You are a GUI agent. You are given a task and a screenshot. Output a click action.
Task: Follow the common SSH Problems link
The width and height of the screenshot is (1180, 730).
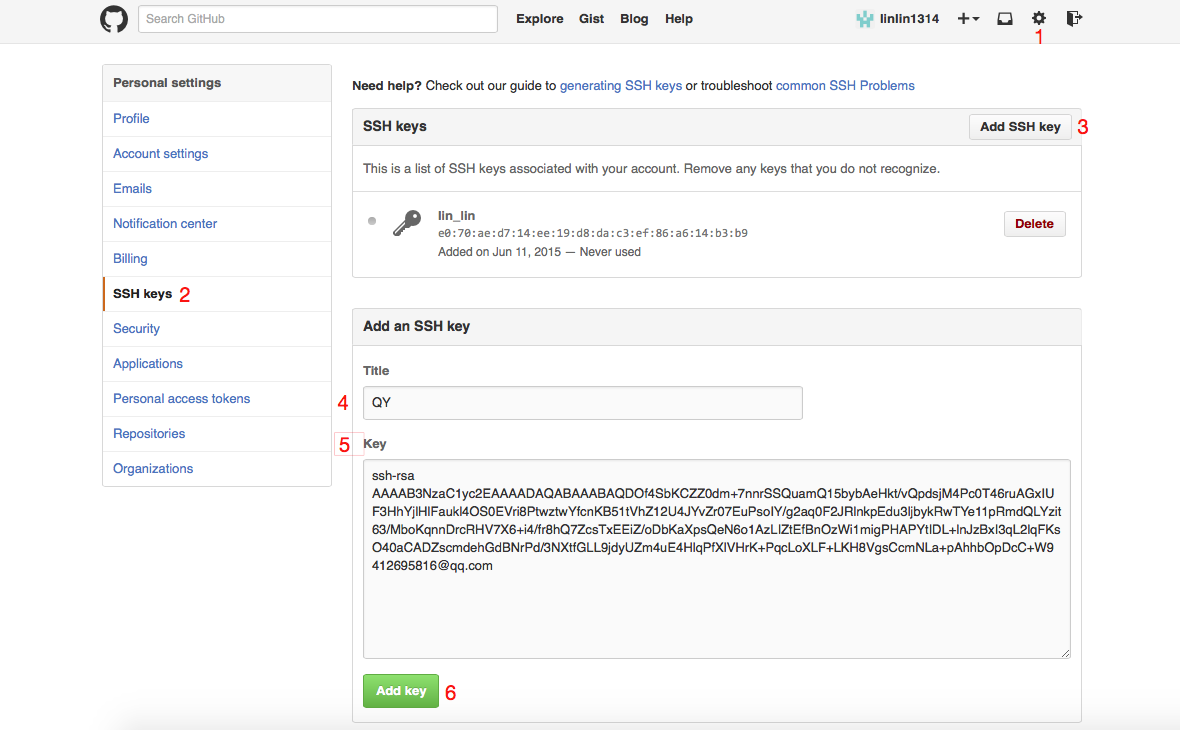(845, 86)
